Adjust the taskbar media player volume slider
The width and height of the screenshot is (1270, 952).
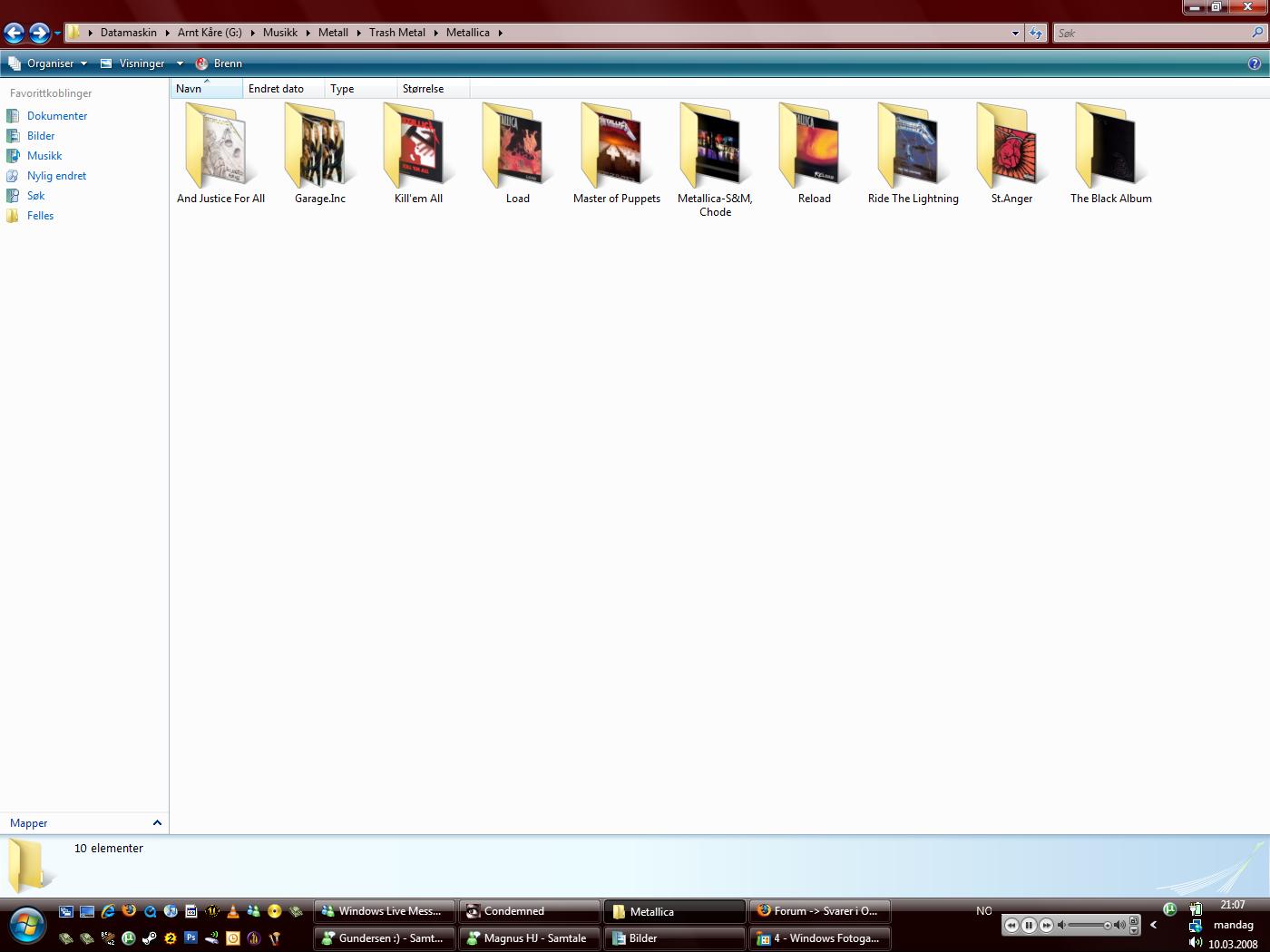pyautogui.click(x=1091, y=925)
